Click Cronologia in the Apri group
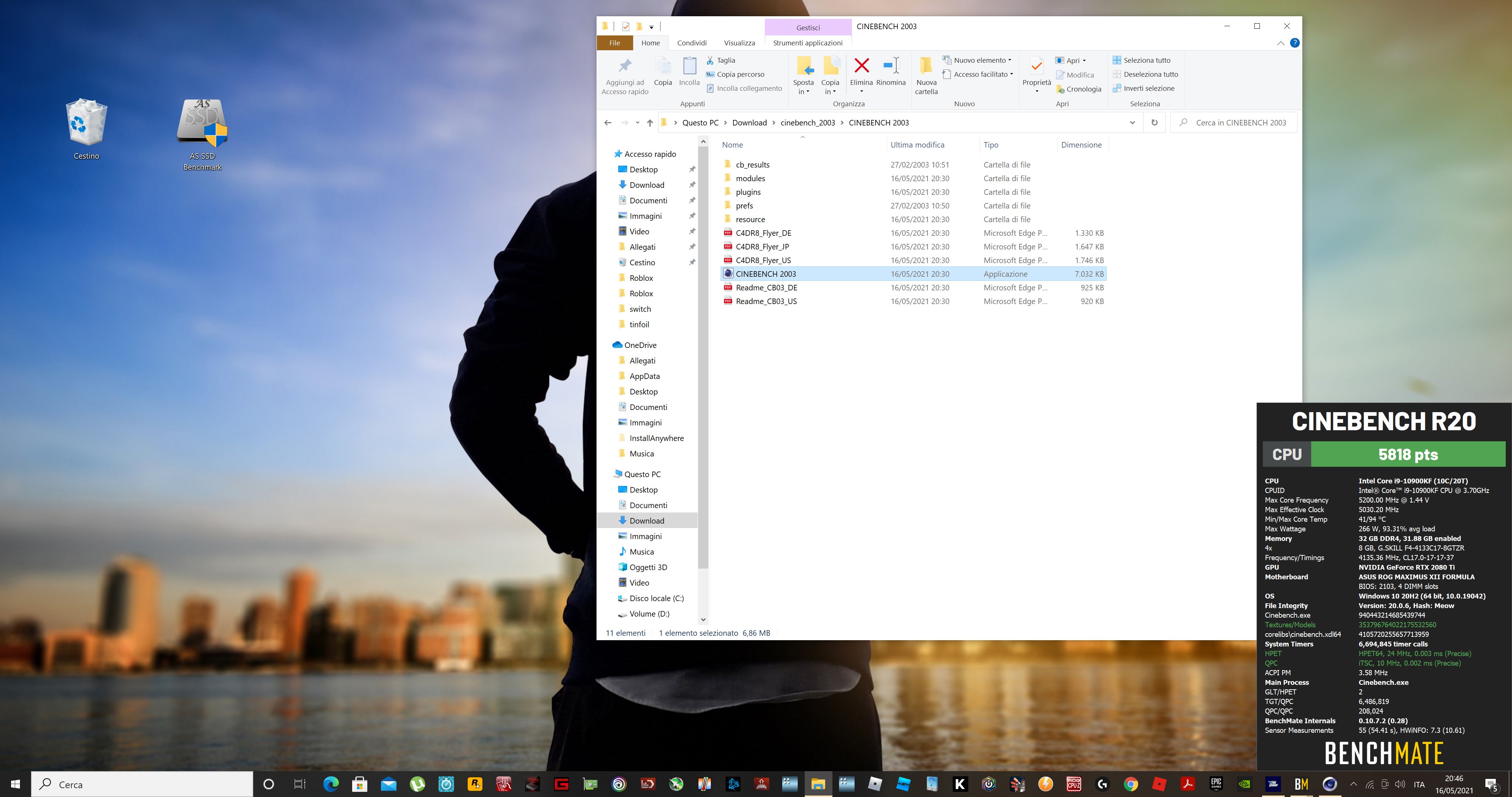Viewport: 1512px width, 797px height. [x=1078, y=89]
